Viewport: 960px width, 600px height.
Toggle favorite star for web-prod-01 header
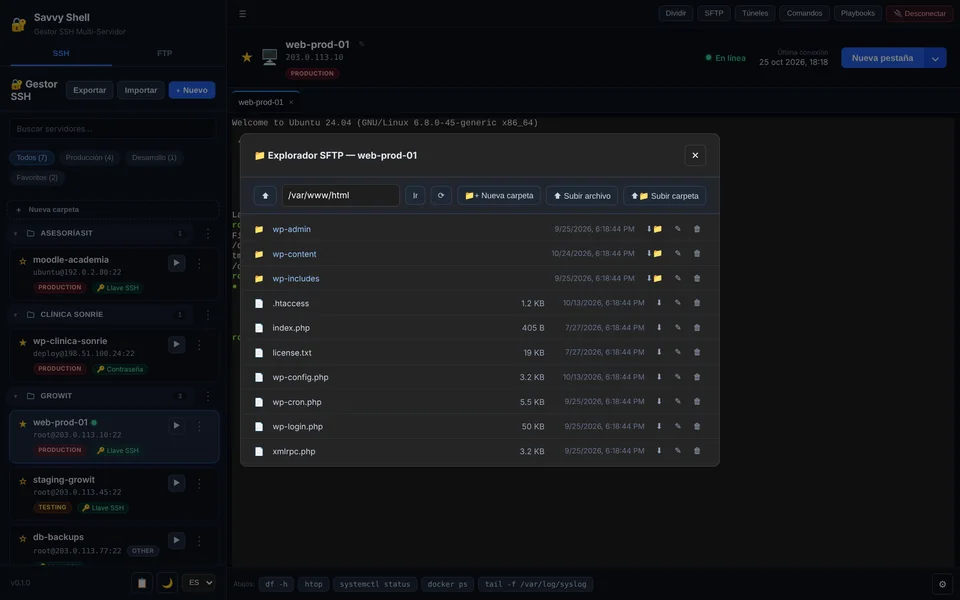(x=247, y=58)
